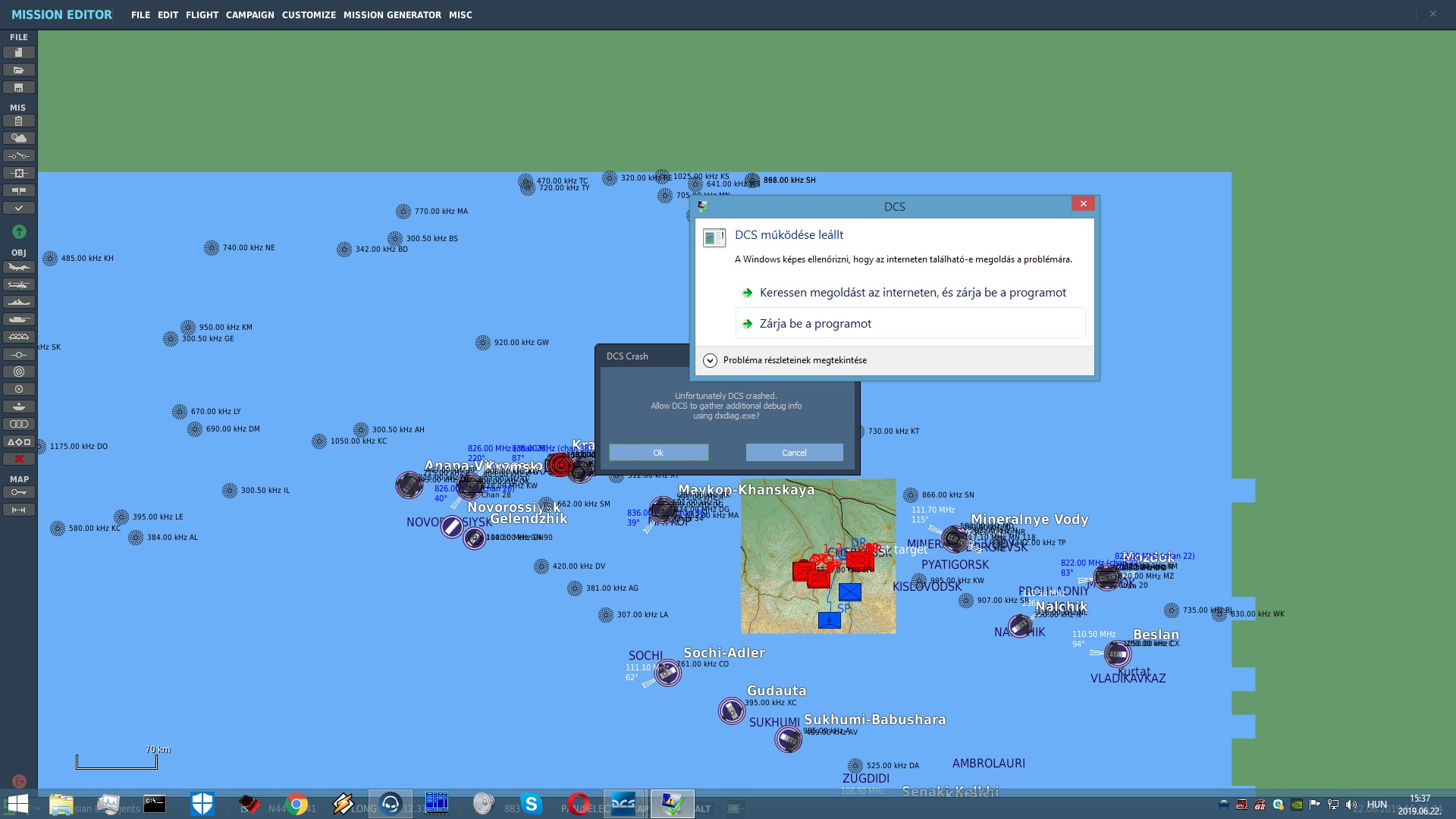This screenshot has width=1456, height=819.
Task: Select the 420.00 kHz DV beacon symbol
Action: pos(541,566)
